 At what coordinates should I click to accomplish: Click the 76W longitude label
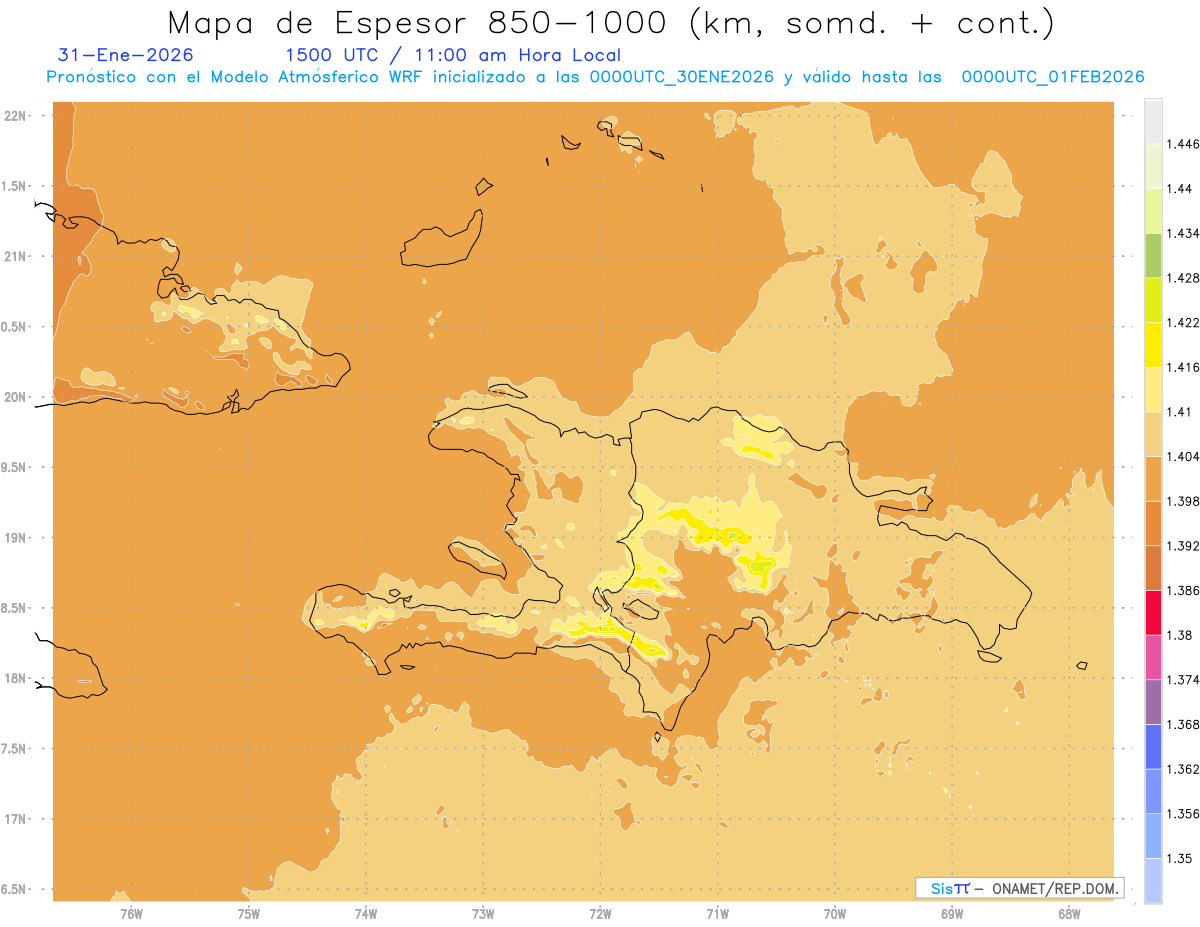tap(131, 914)
